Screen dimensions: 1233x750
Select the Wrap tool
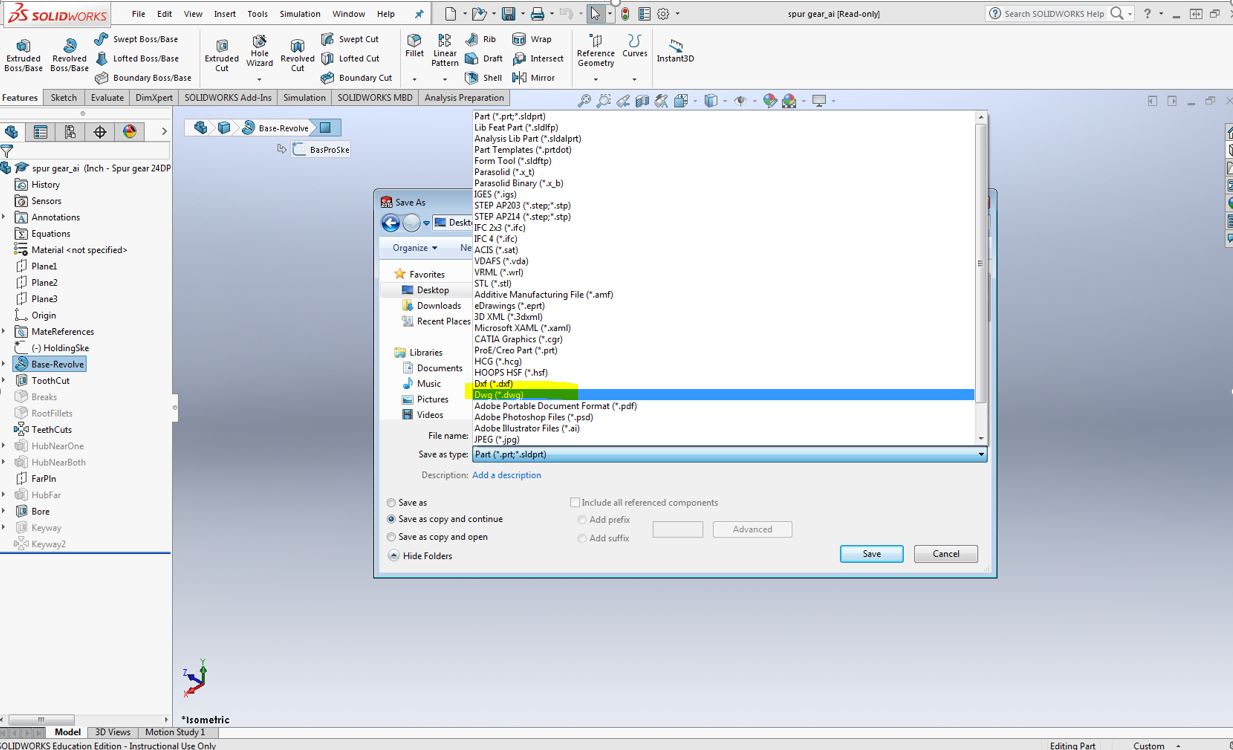click(532, 39)
